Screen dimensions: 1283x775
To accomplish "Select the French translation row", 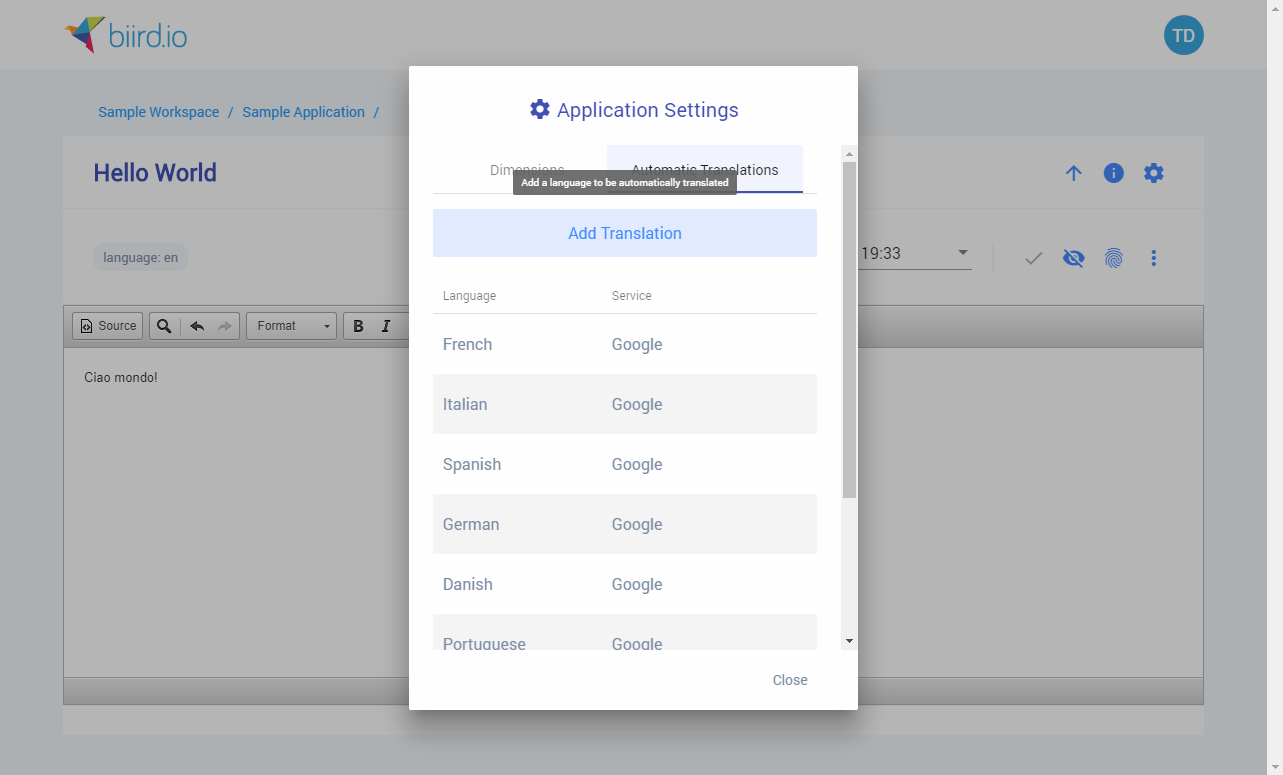I will coord(625,344).
